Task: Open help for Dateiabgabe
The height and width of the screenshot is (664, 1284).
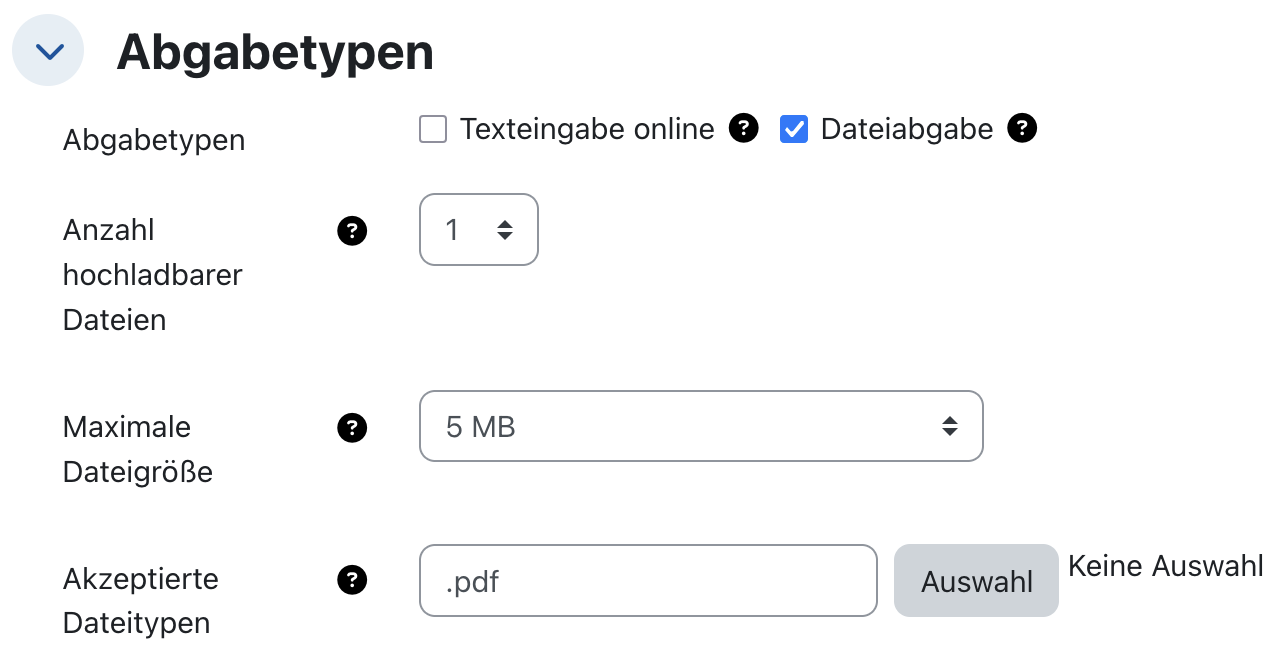Action: click(1022, 128)
